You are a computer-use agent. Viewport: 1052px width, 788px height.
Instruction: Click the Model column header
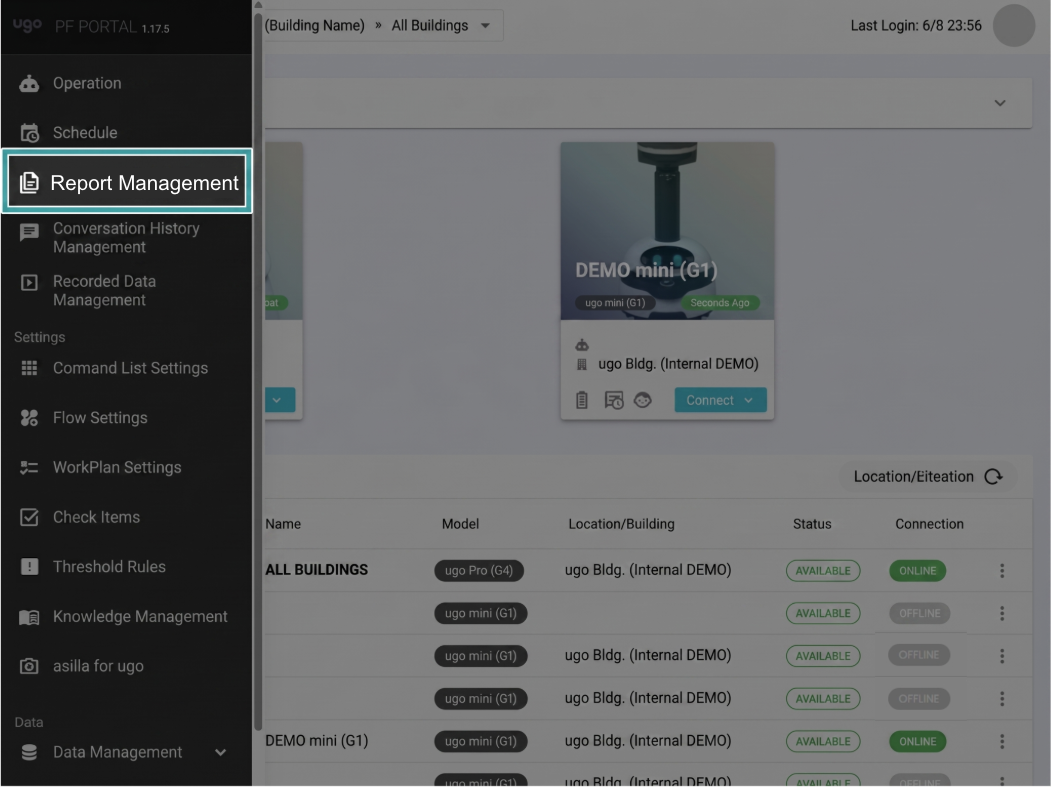(x=460, y=524)
